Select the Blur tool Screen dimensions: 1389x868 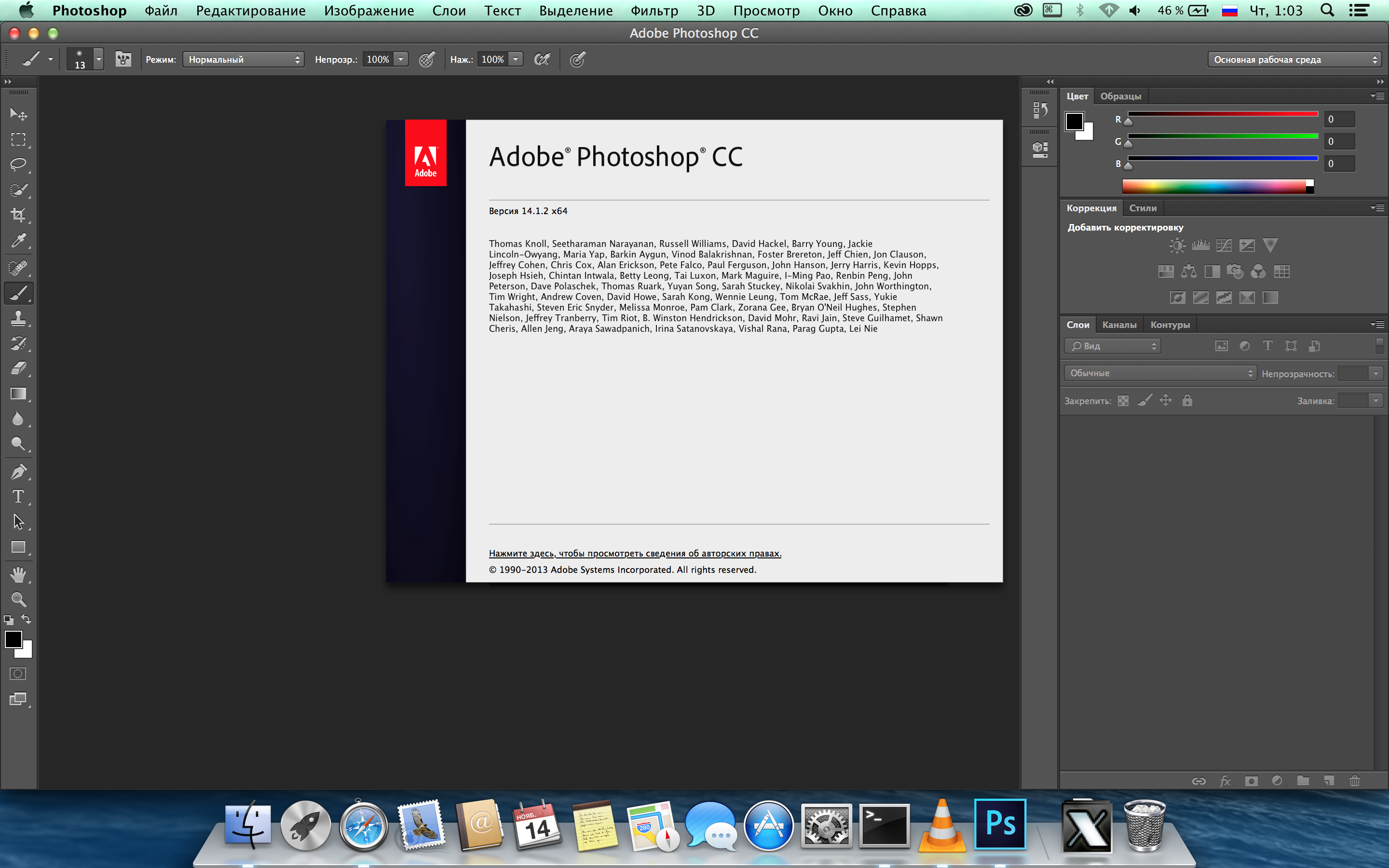18,419
